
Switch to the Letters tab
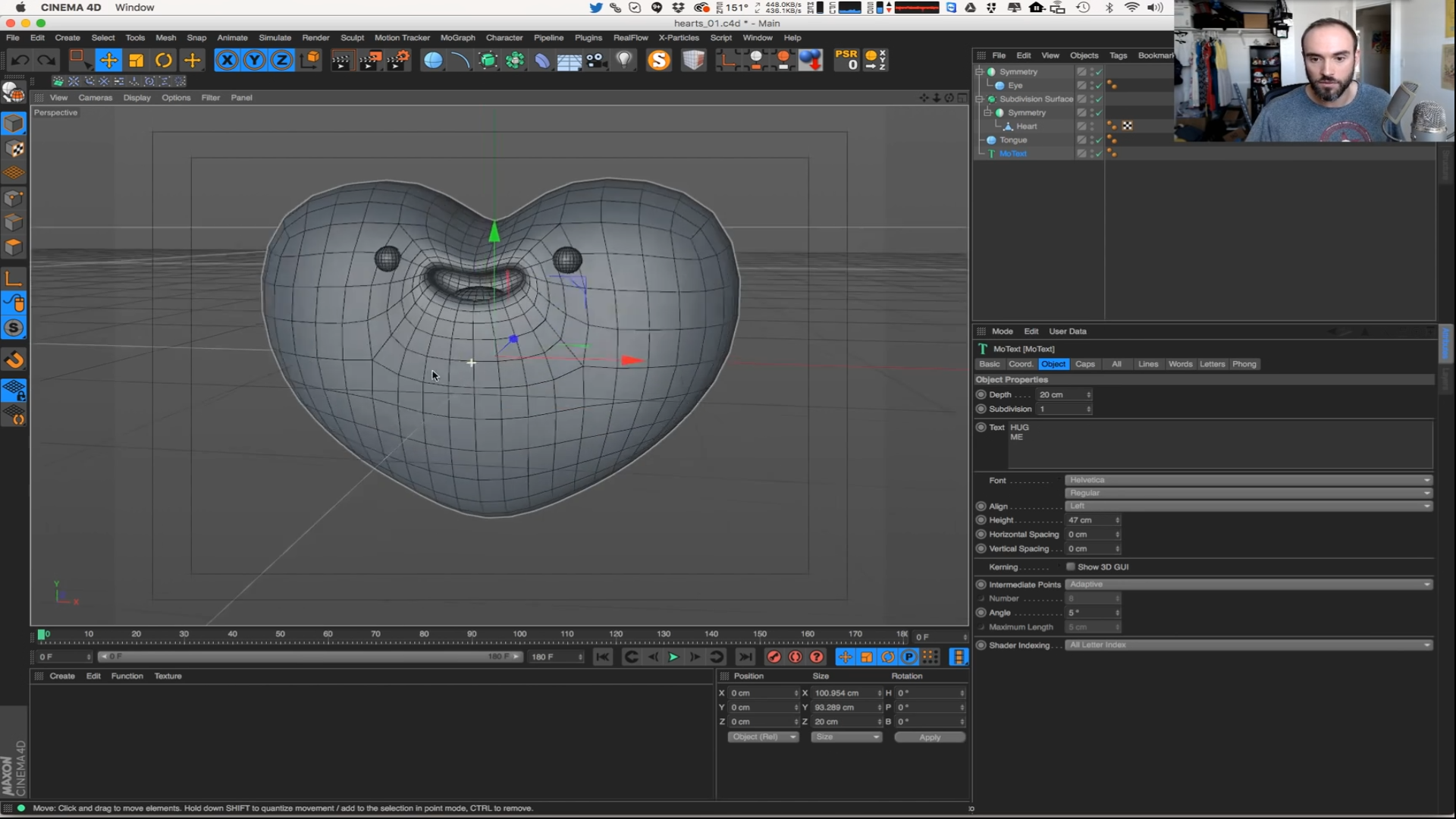(1212, 365)
